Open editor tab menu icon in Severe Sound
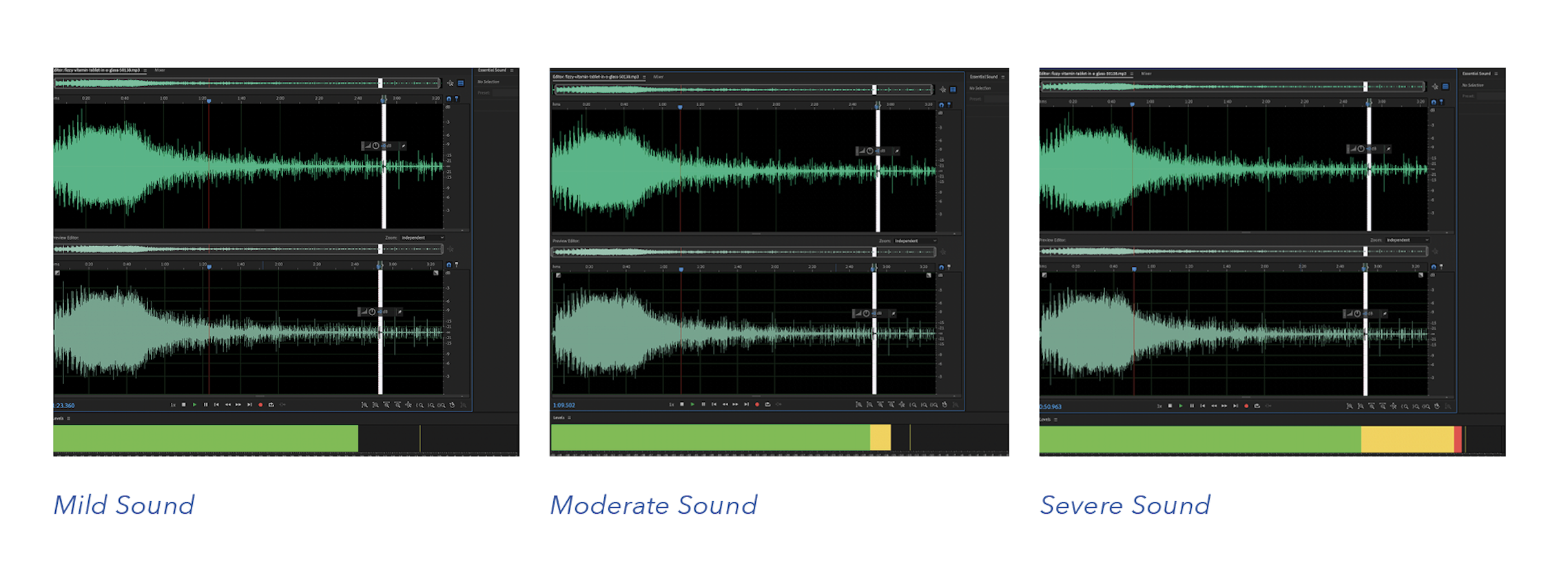The image size is (1568, 575). click(1132, 74)
